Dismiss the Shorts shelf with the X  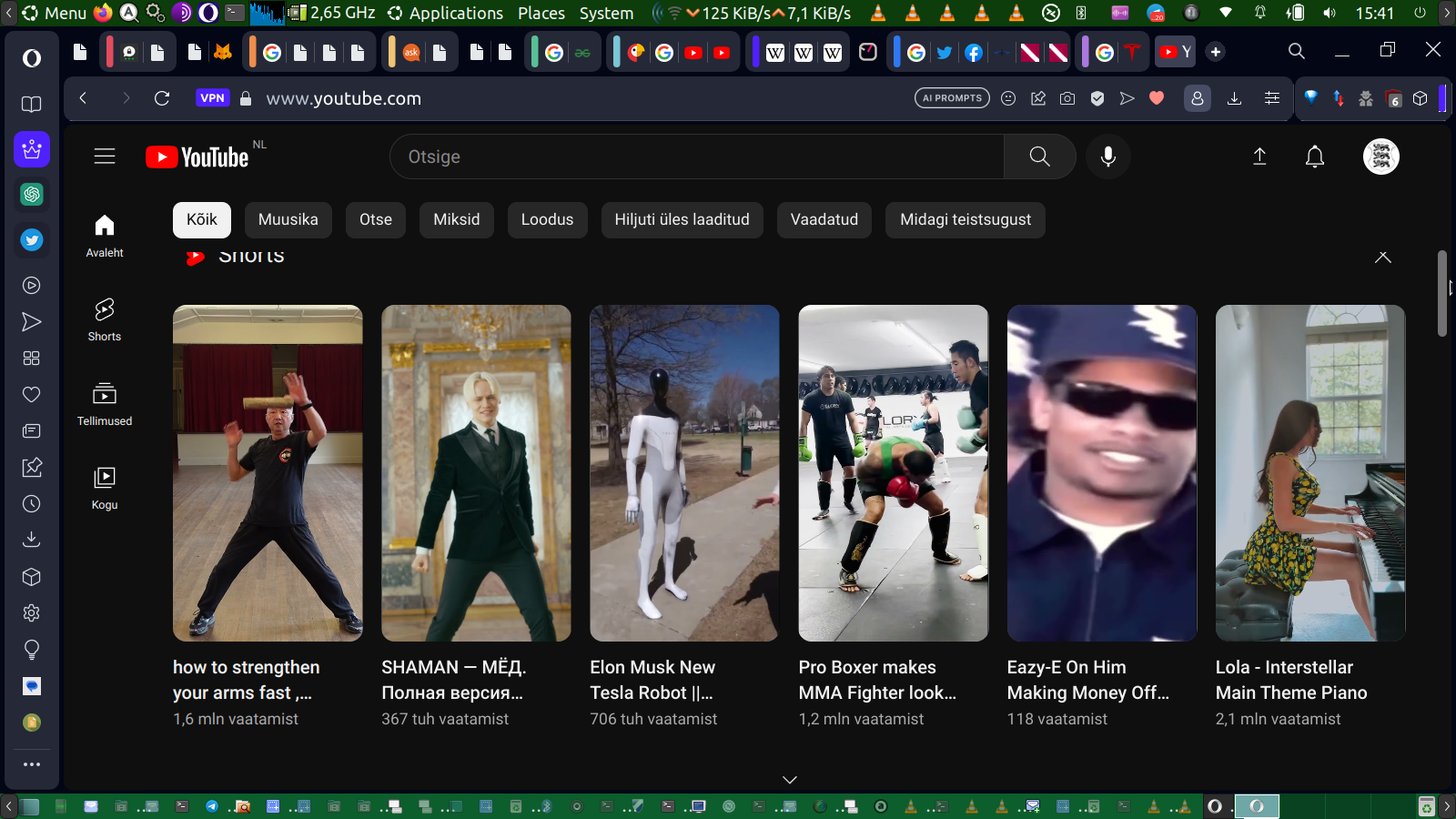pos(1382,258)
